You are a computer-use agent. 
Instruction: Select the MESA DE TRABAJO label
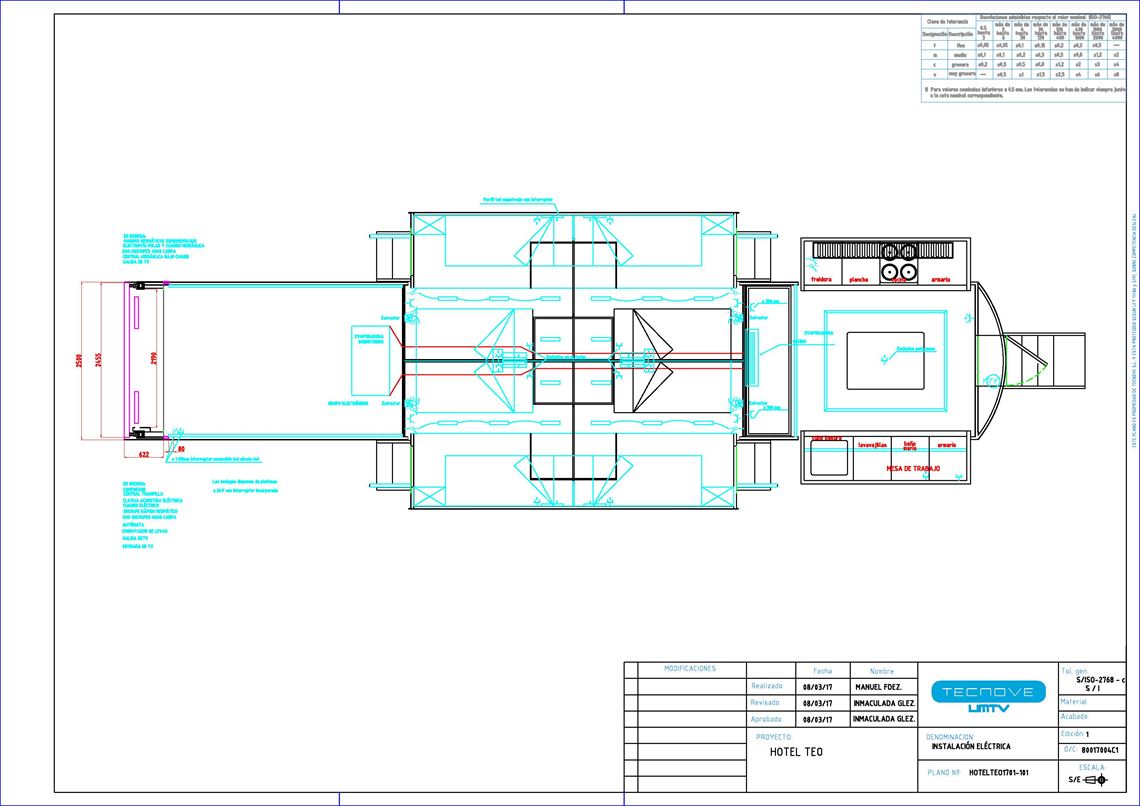[913, 469]
